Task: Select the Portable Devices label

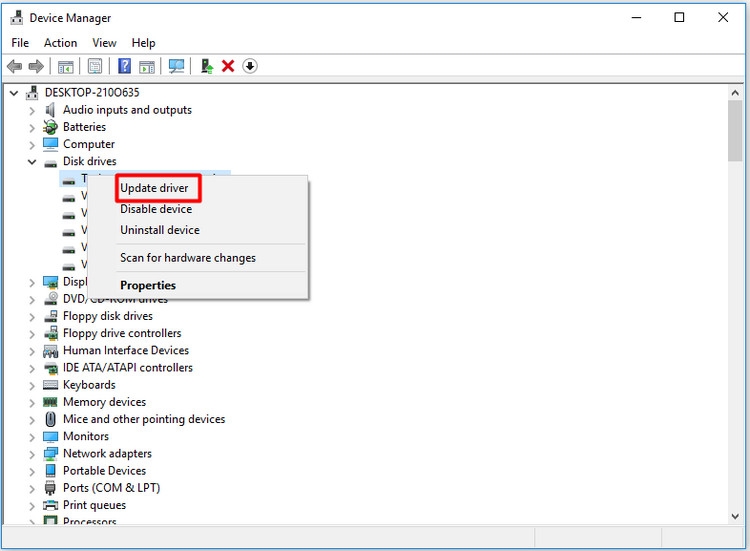Action: [x=104, y=471]
